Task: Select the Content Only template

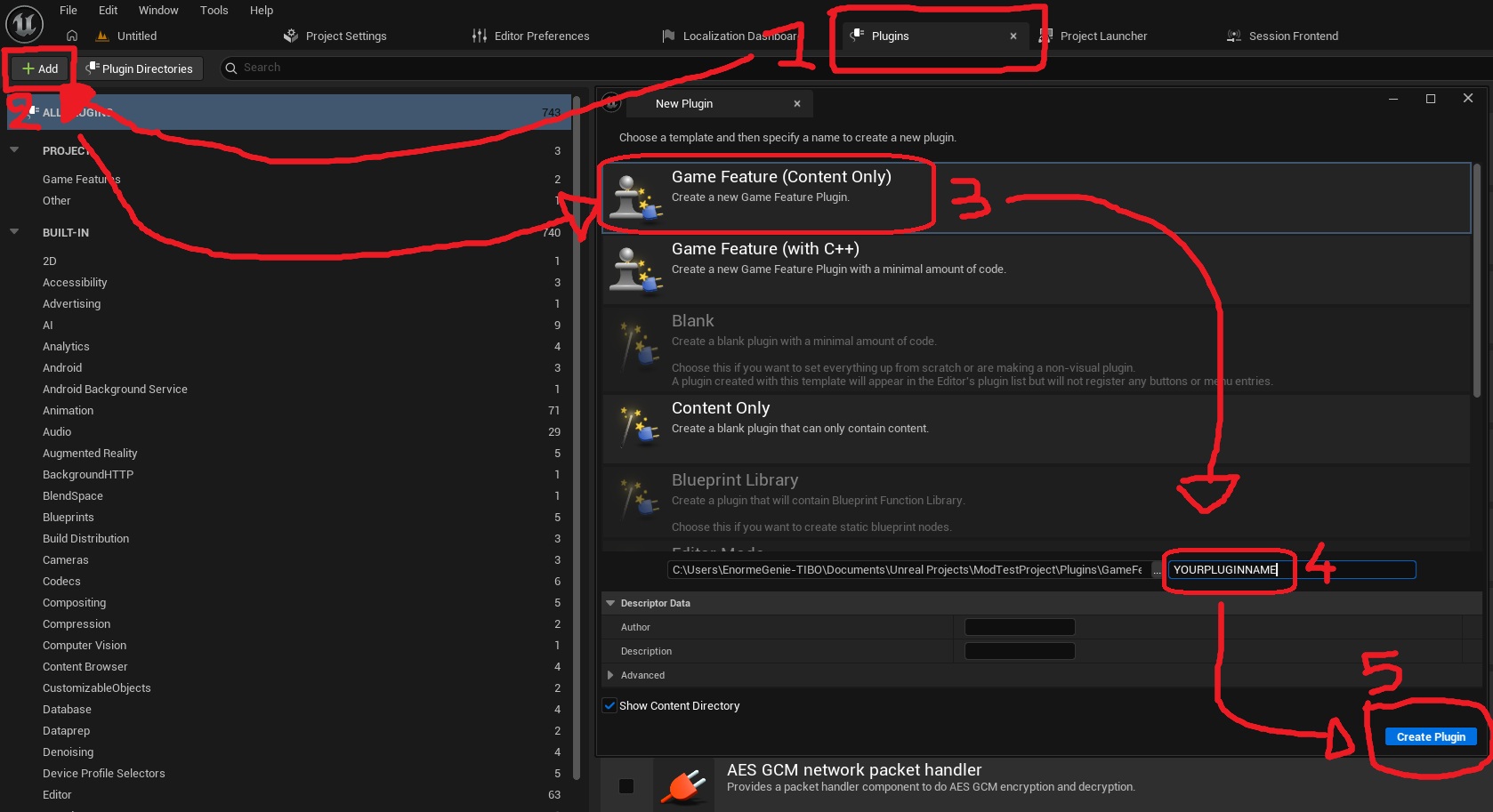Action: (x=1037, y=428)
